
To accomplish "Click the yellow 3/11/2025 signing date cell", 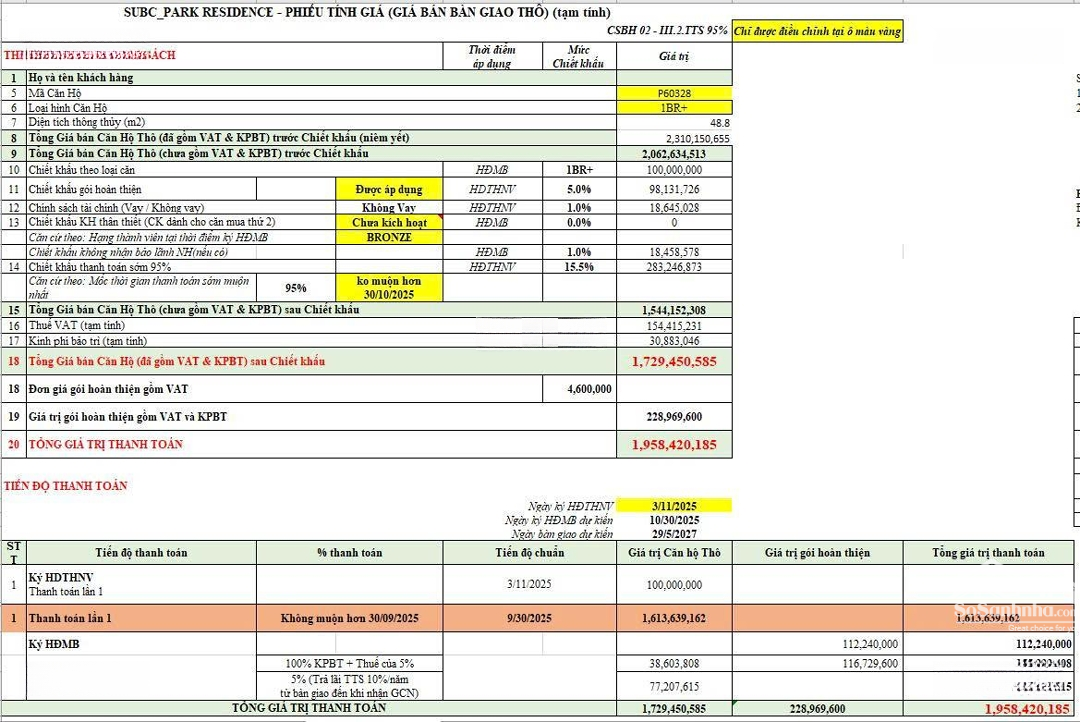I will point(674,506).
